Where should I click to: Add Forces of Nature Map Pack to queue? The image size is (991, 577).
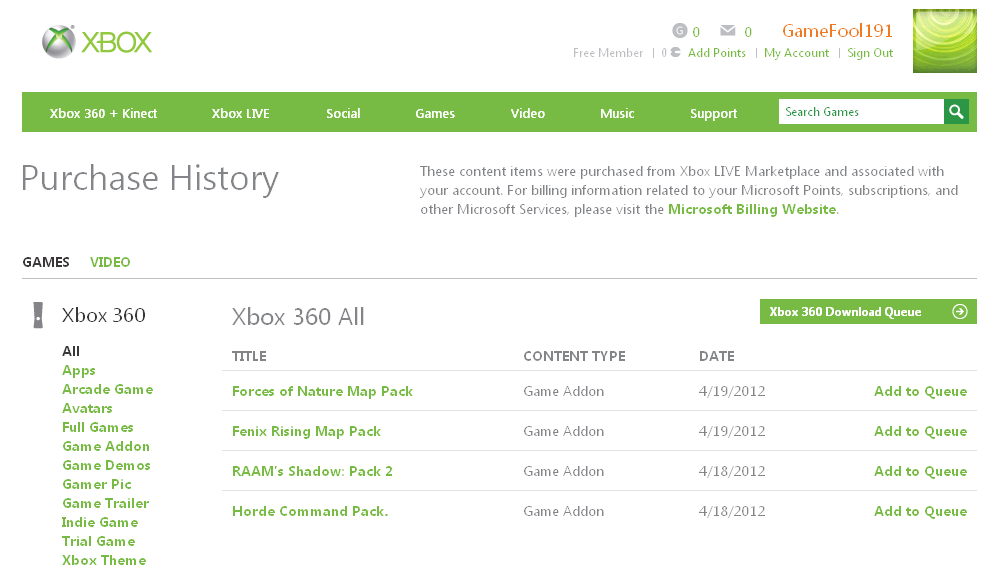pyautogui.click(x=920, y=391)
